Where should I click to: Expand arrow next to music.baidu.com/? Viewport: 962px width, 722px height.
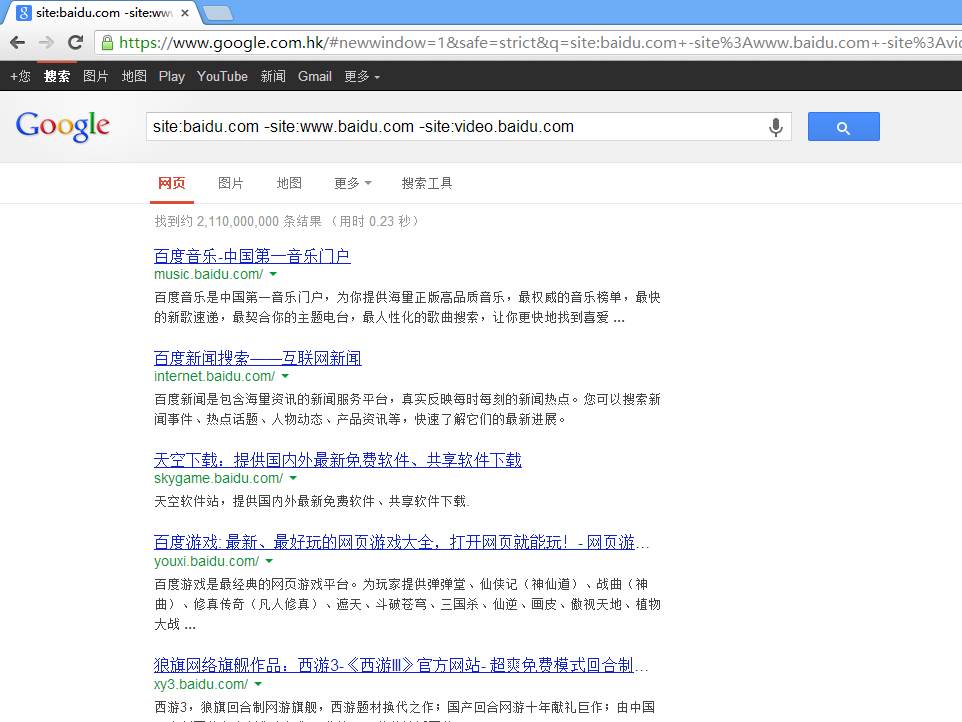[x=273, y=274]
